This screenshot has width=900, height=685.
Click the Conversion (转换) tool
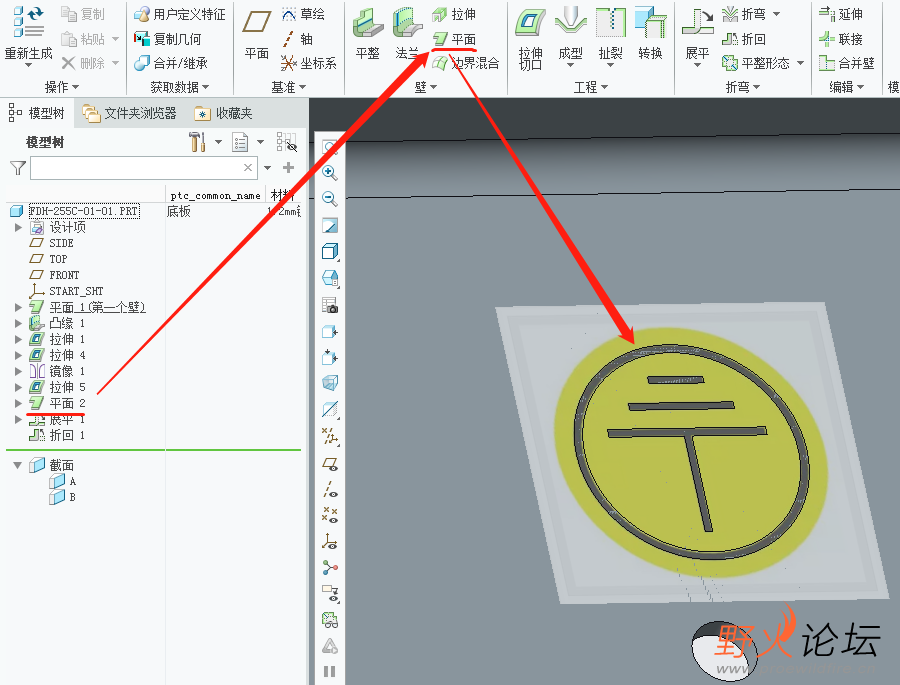coord(650,33)
